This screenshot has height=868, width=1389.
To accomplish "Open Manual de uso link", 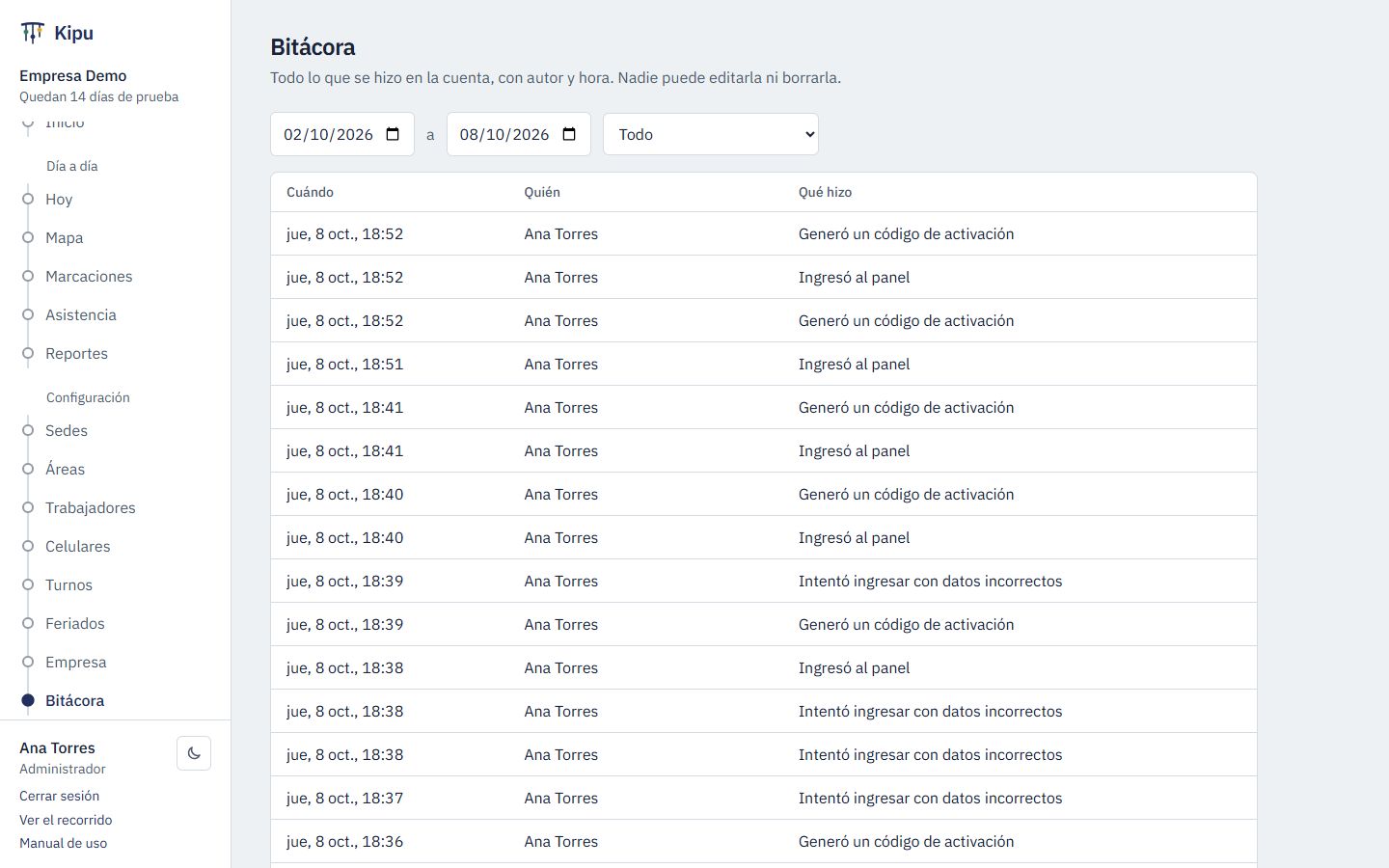I will 63,843.
